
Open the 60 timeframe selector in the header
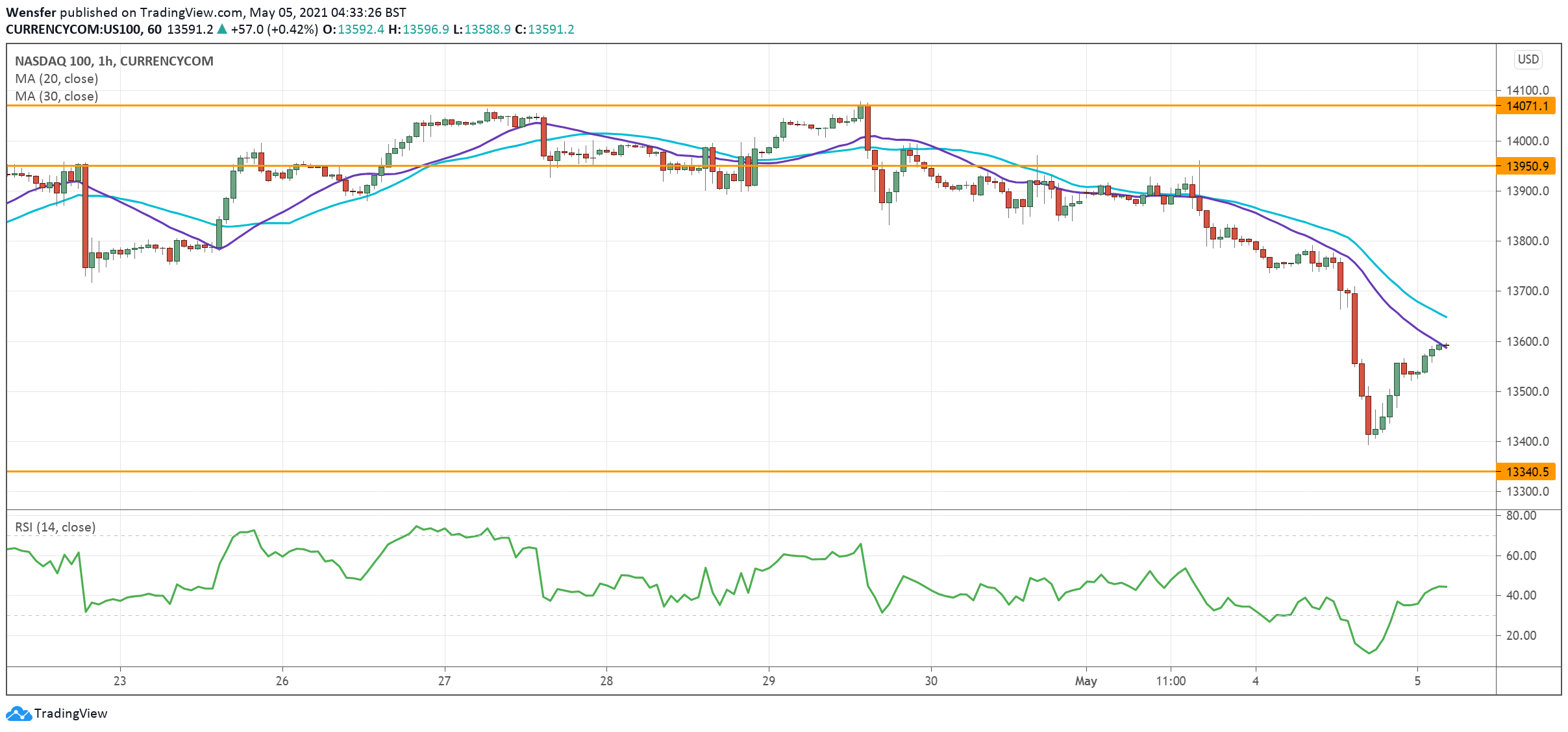pyautogui.click(x=154, y=29)
